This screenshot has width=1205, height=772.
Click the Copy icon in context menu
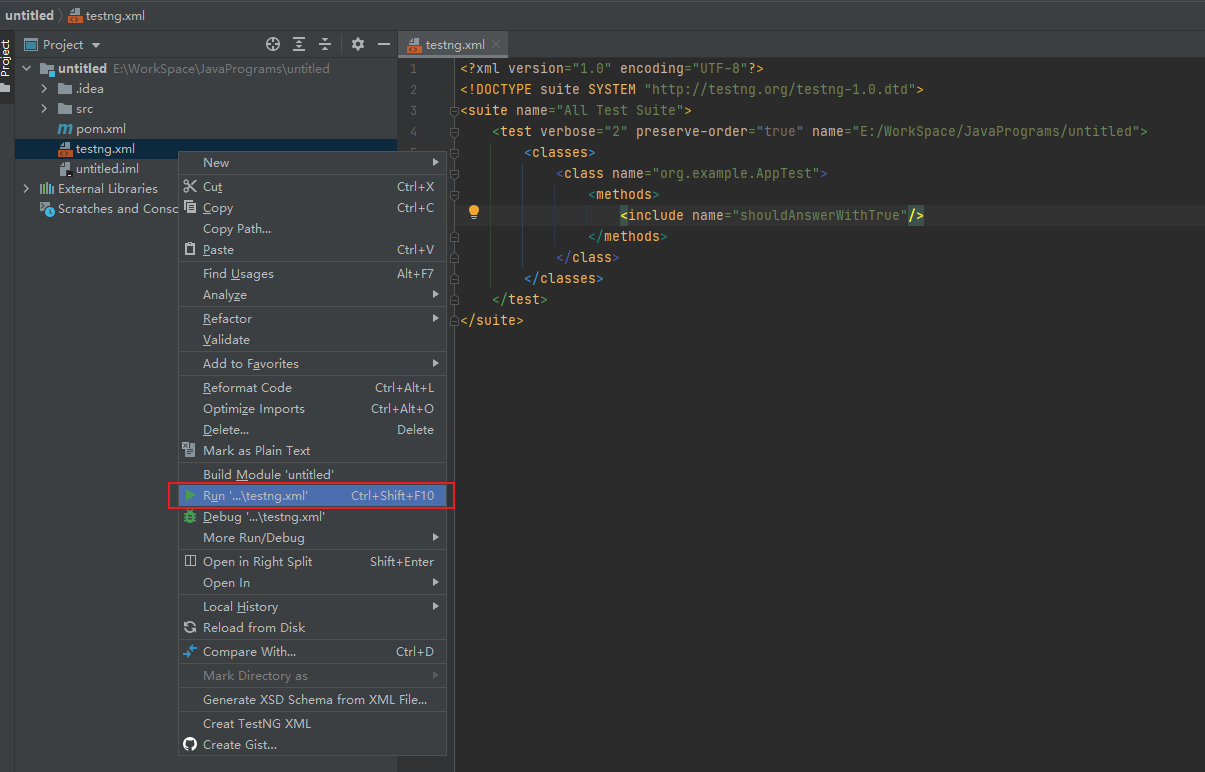pyautogui.click(x=190, y=207)
